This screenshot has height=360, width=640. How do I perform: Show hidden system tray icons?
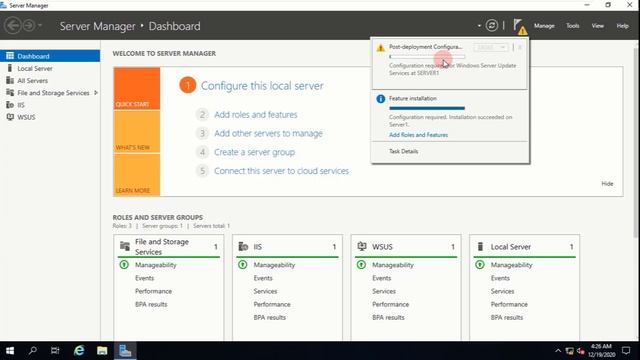(x=558, y=351)
